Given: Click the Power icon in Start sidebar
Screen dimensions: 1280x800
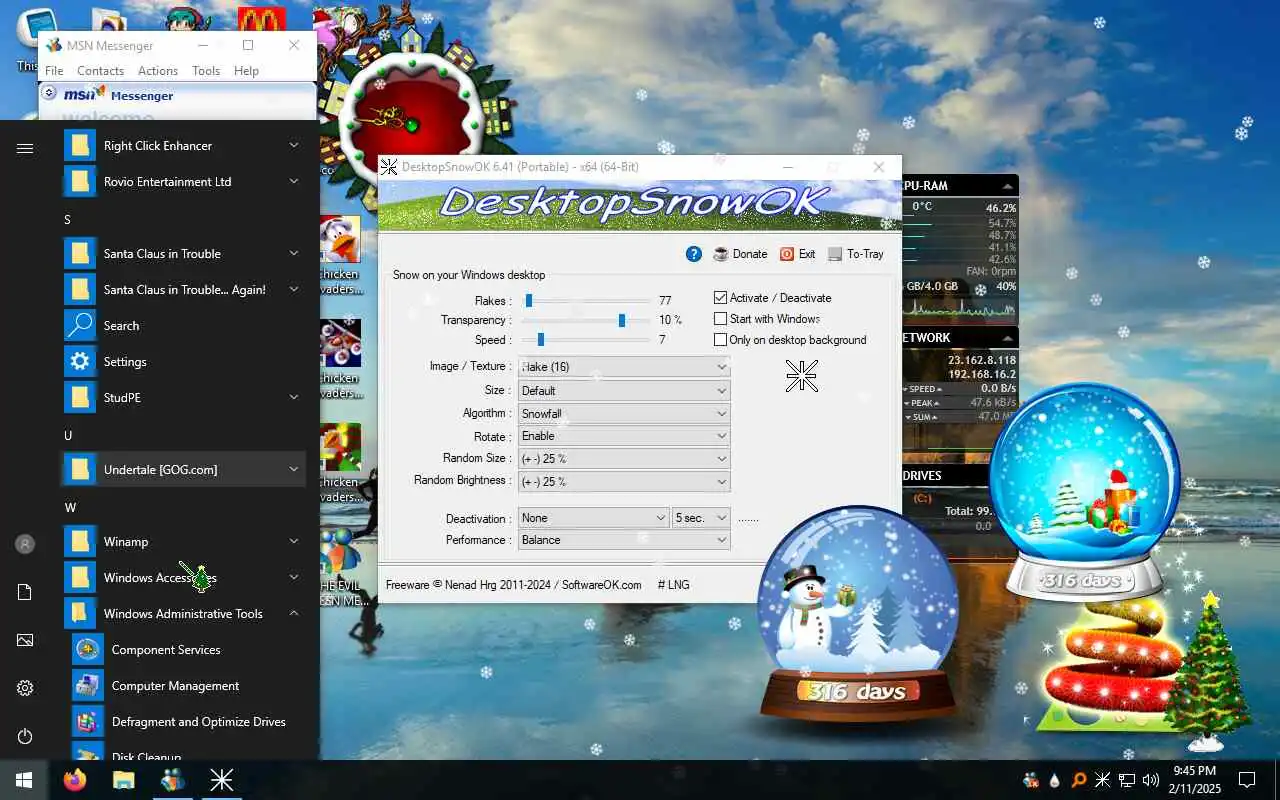Looking at the screenshot, I should point(25,736).
